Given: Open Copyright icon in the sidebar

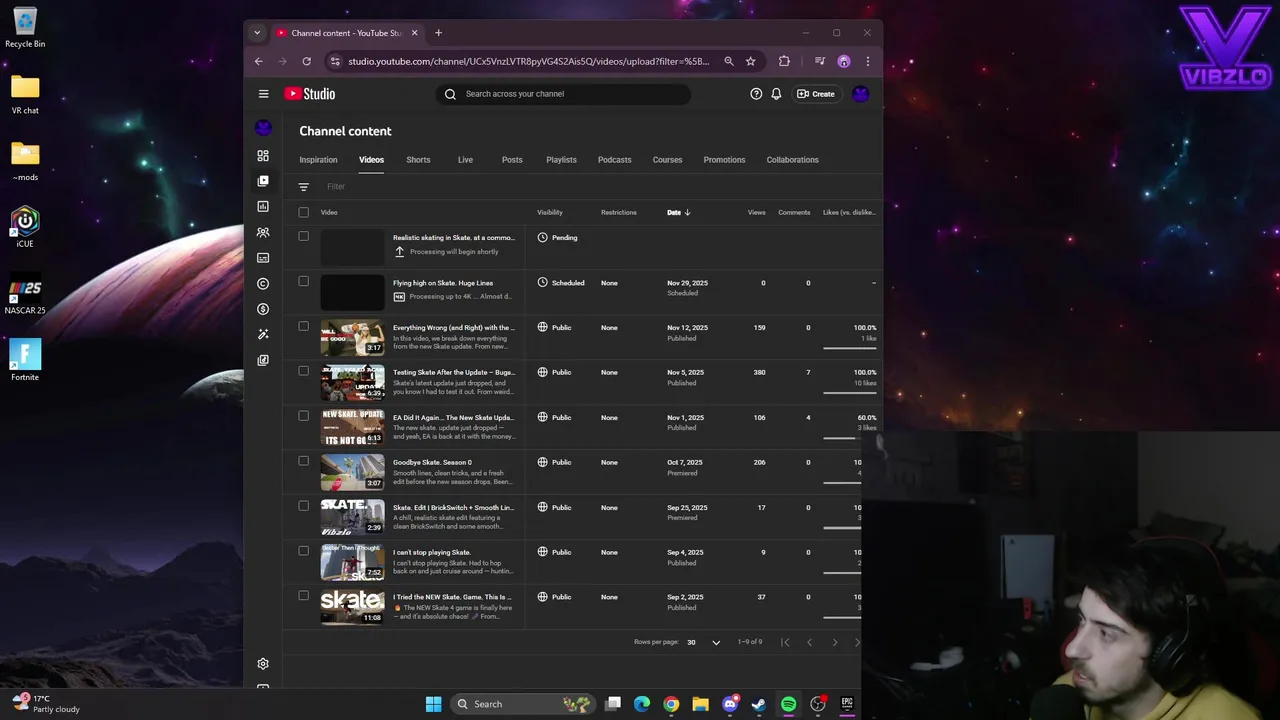Looking at the screenshot, I should point(263,284).
